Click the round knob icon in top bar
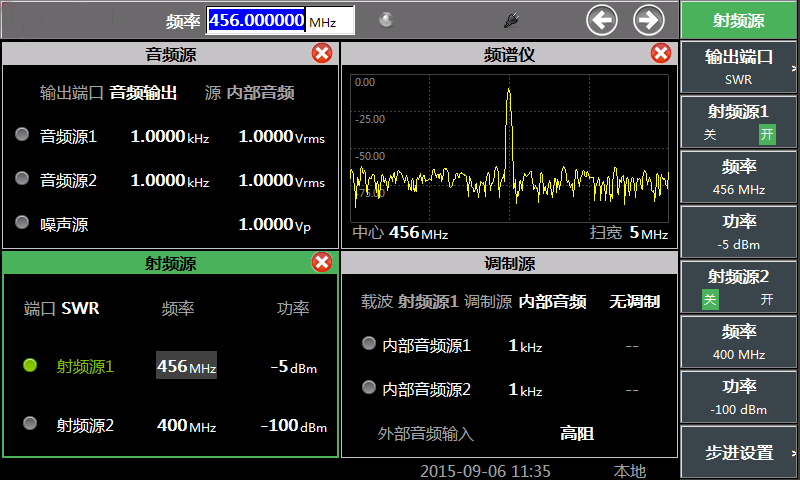This screenshot has height=480, width=800. 385,19
